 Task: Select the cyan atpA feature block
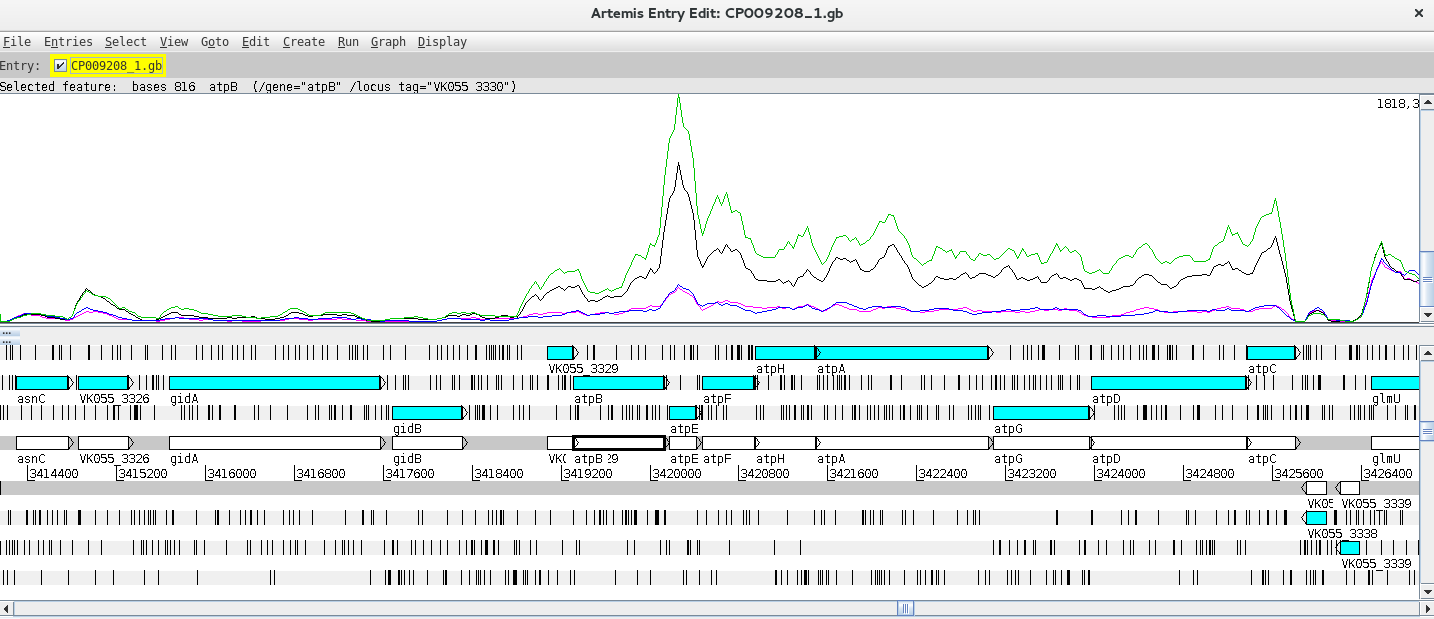pos(902,353)
